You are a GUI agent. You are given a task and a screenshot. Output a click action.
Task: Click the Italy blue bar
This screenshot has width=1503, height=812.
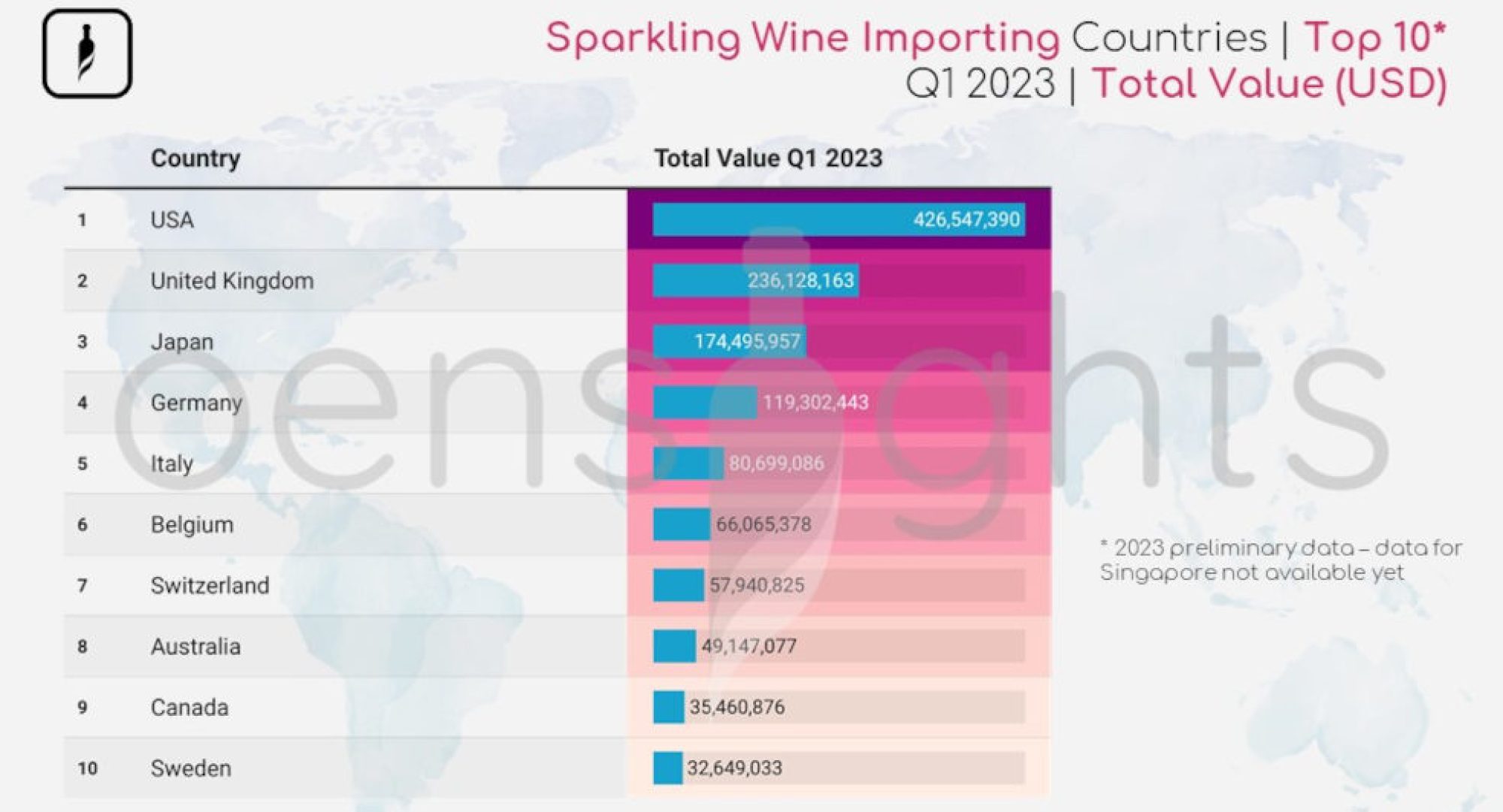(688, 463)
